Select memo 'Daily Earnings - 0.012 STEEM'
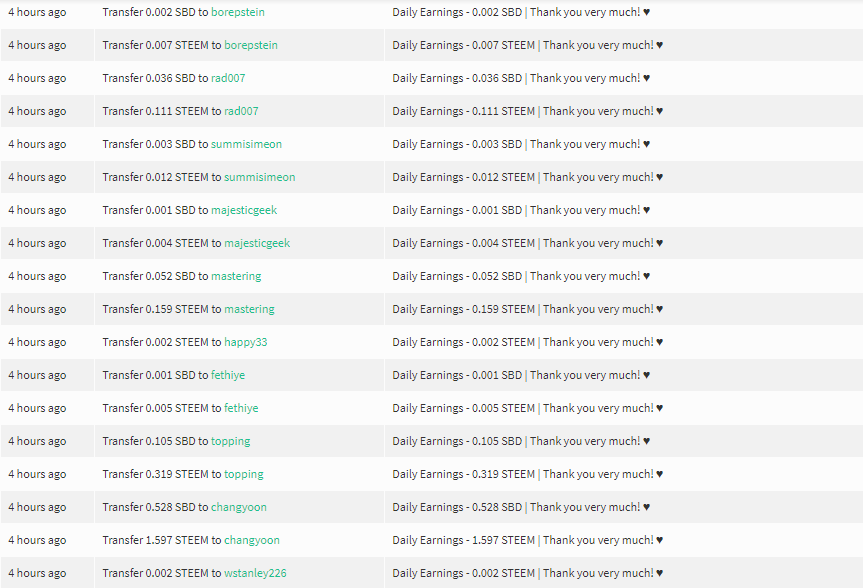 point(463,177)
